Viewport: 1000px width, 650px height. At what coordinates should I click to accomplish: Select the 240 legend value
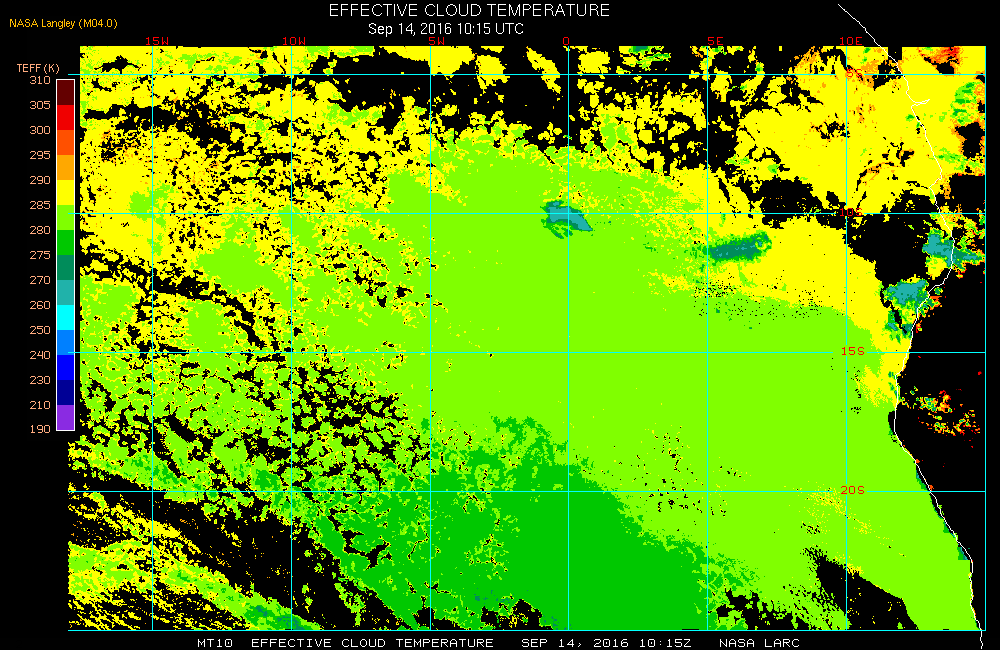pyautogui.click(x=40, y=355)
